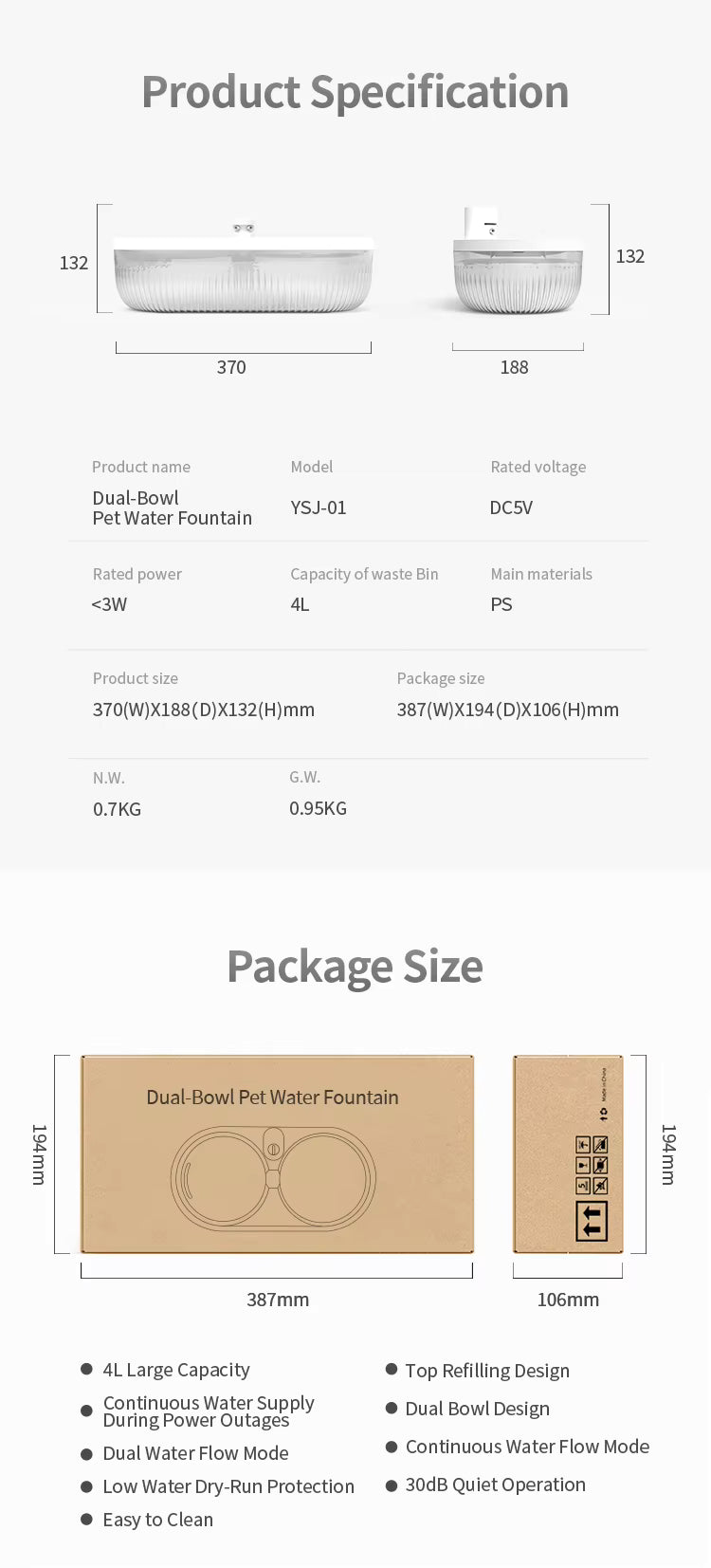Click the Product Specification heading
Image resolution: width=711 pixels, height=1568 pixels.
(355, 92)
